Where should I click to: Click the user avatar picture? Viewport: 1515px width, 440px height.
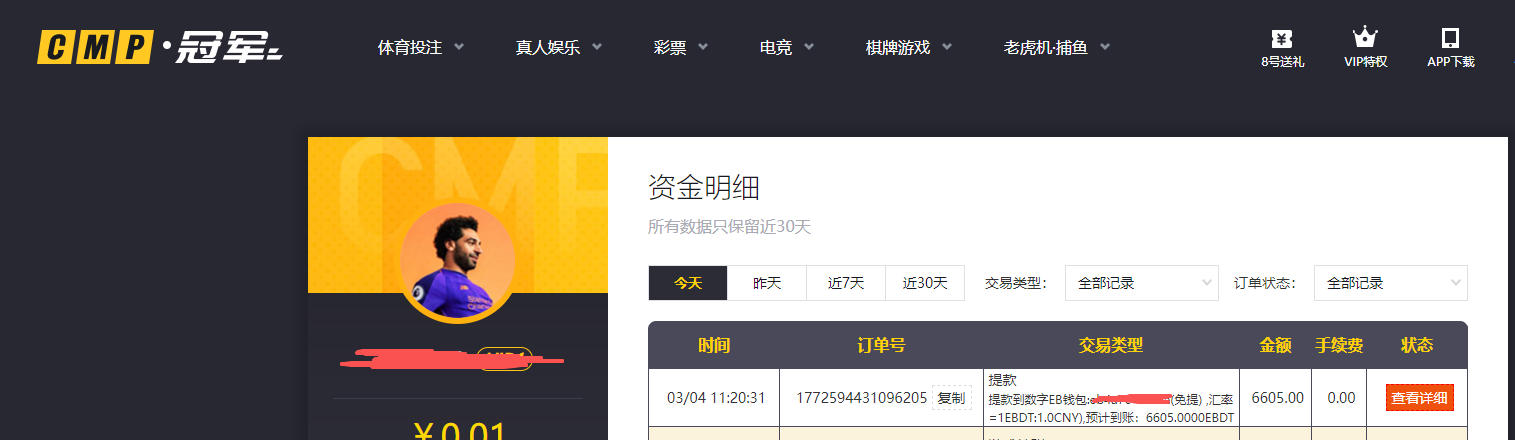tap(457, 264)
